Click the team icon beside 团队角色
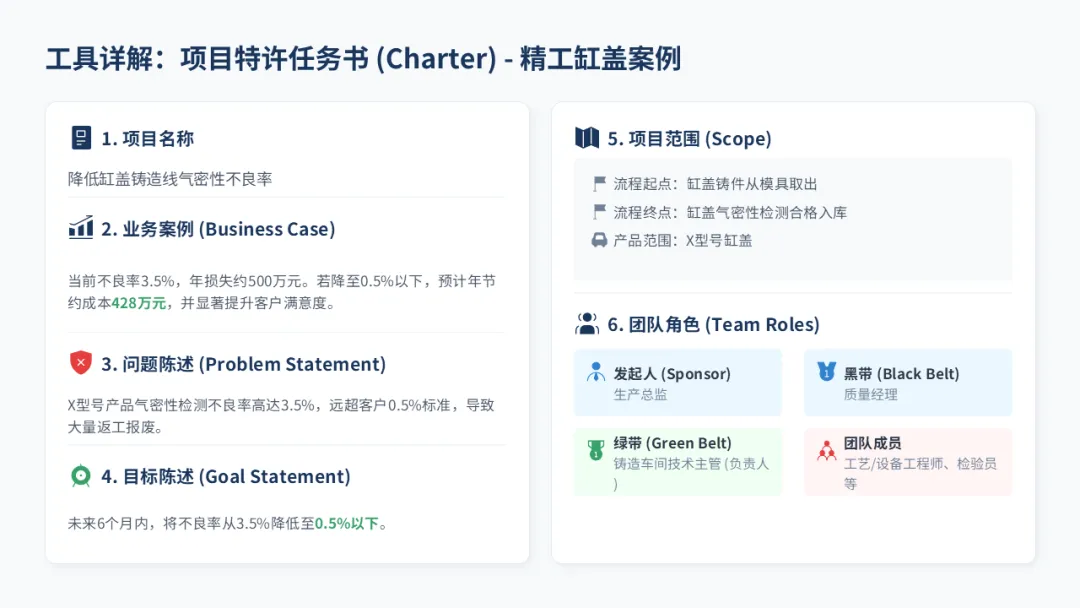This screenshot has width=1080, height=608. click(587, 324)
